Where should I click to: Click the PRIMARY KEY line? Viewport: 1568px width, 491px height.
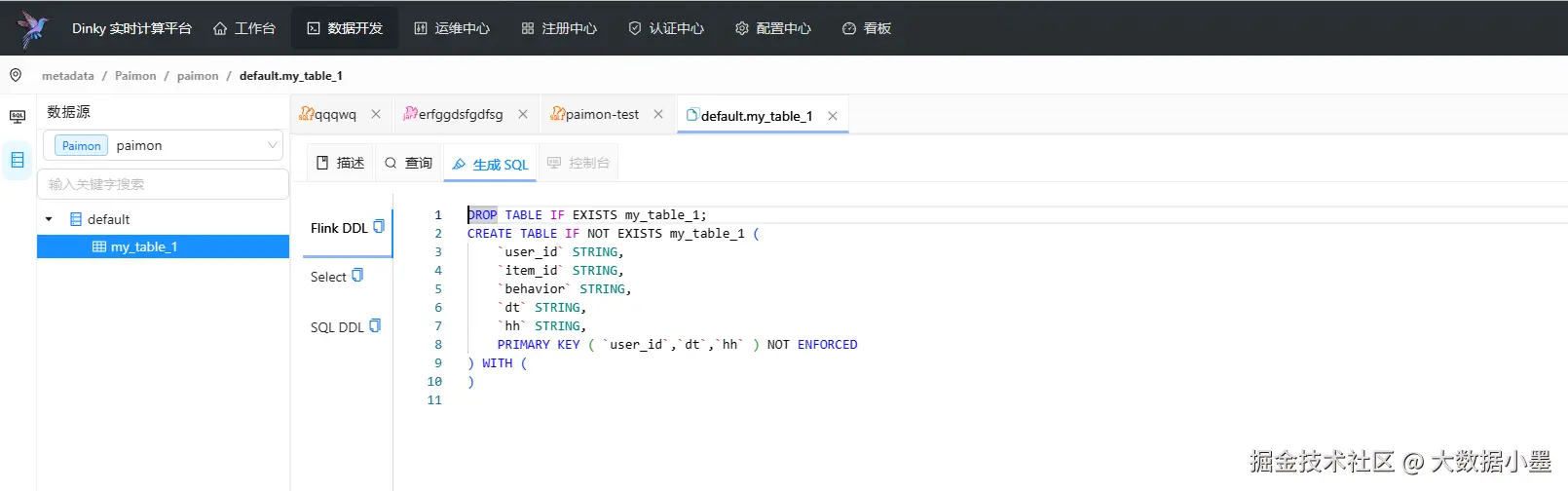click(x=678, y=344)
